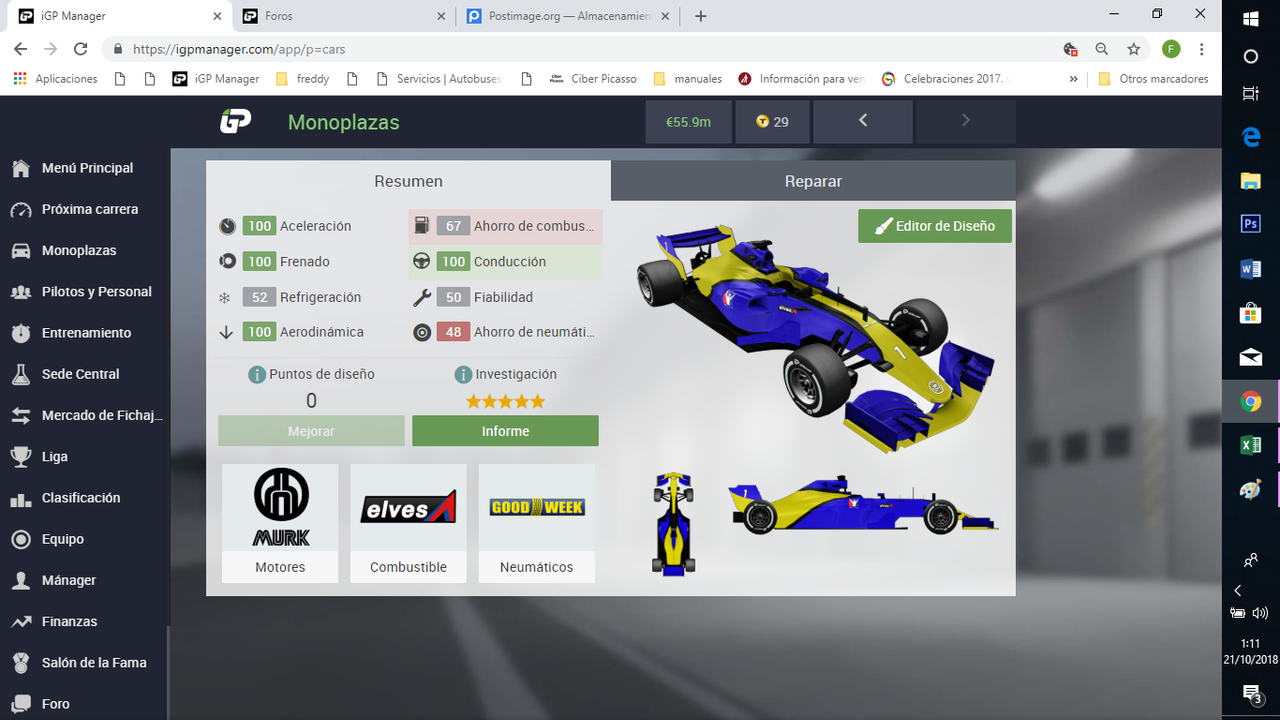
Task: Open the freddy bookmarks folder
Action: coord(302,79)
